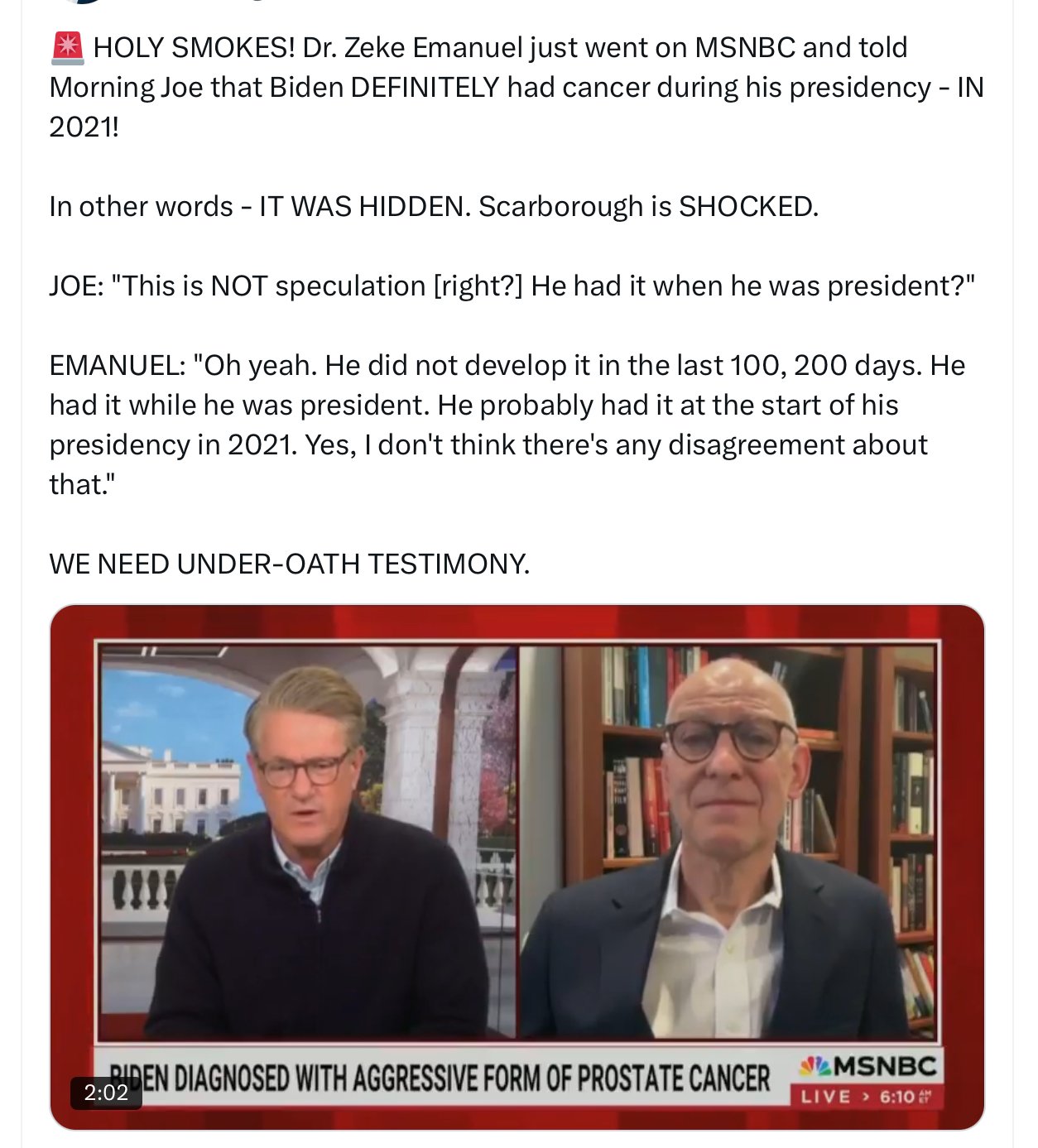Click the 2:02 video duration badge

click(106, 1093)
